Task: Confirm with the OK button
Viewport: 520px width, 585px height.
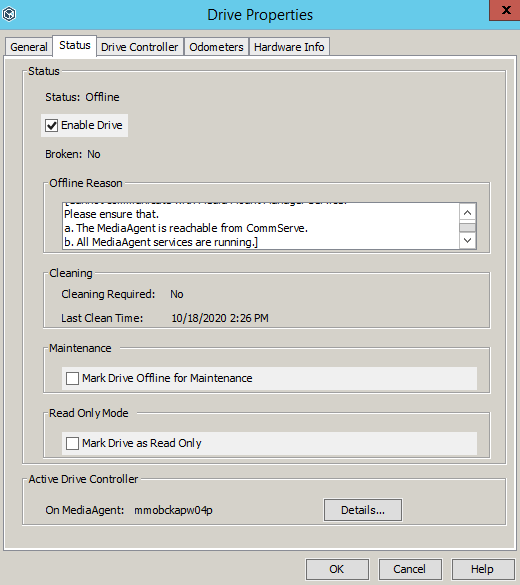Action: coord(337,569)
